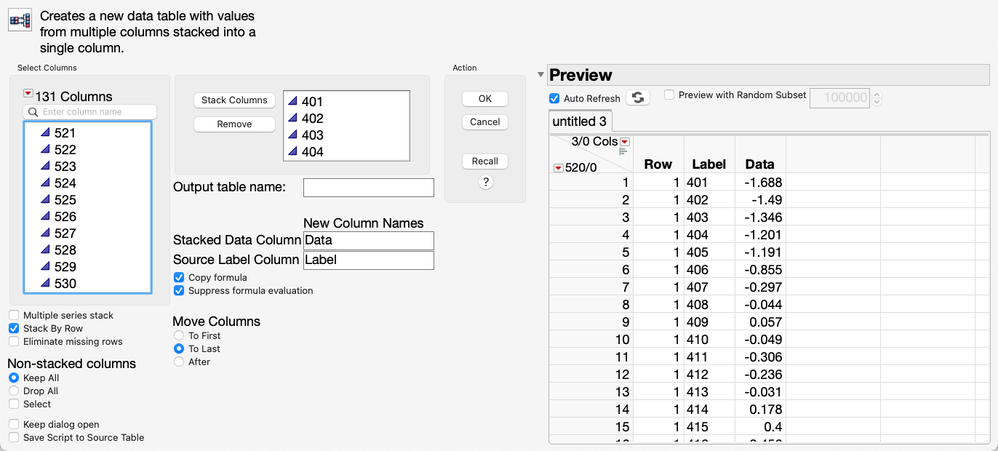This screenshot has height=451, width=998.
Task: Click the Data column header in preview
Action: pos(760,164)
